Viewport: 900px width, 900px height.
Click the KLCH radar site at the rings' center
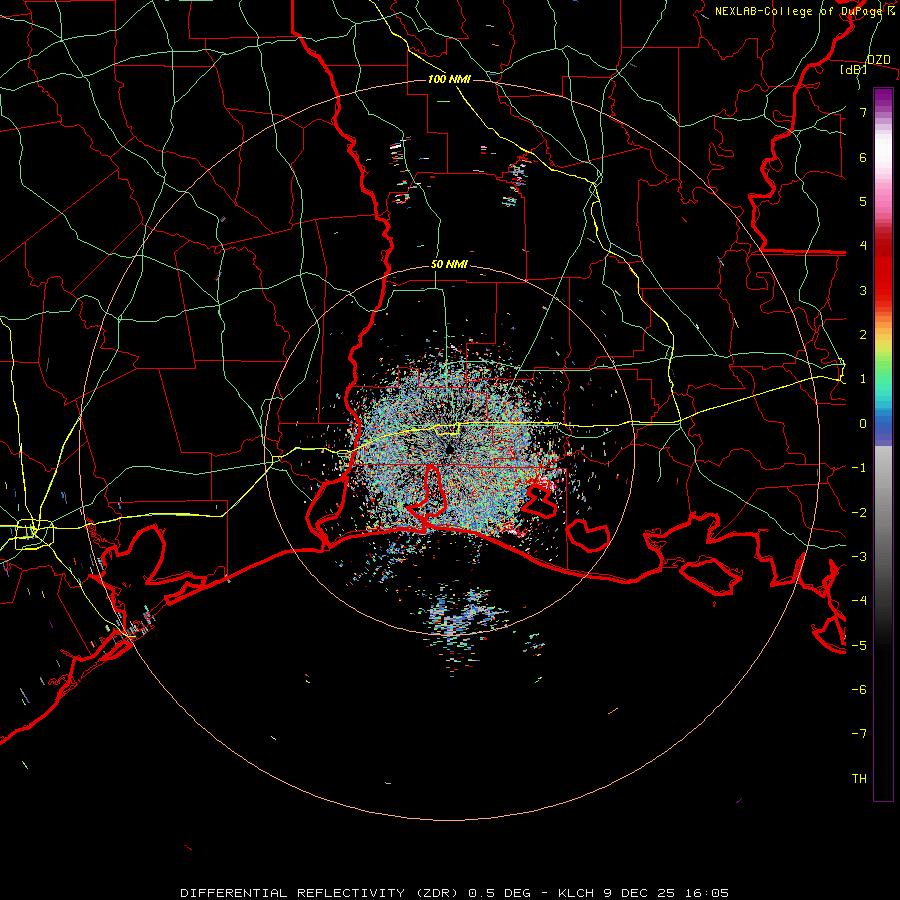click(x=449, y=449)
